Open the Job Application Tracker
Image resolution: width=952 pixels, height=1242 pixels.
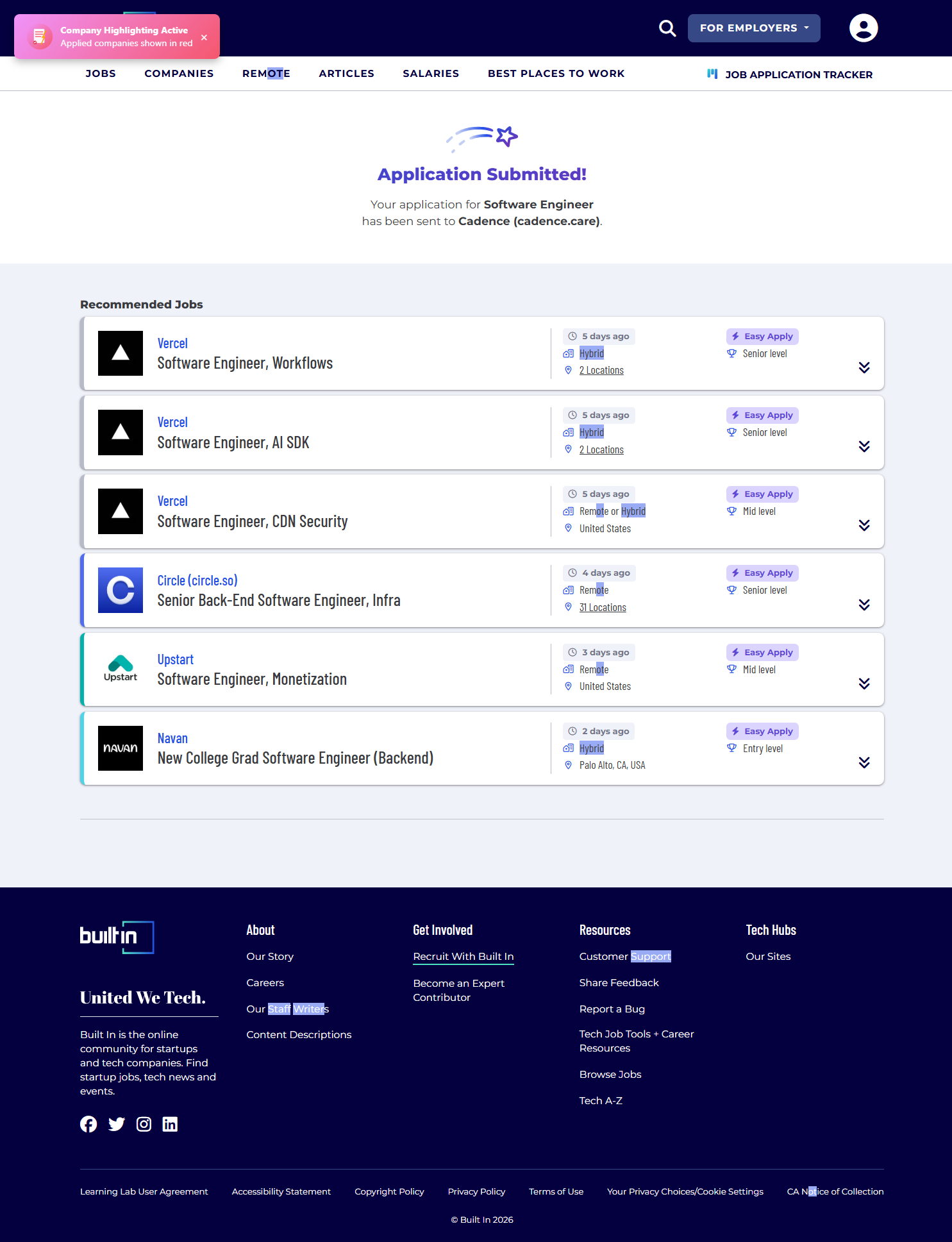[x=790, y=74]
